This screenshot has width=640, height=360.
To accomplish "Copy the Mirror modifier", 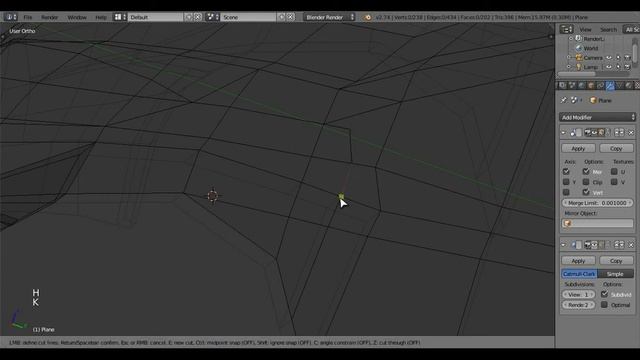I will pyautogui.click(x=616, y=149).
